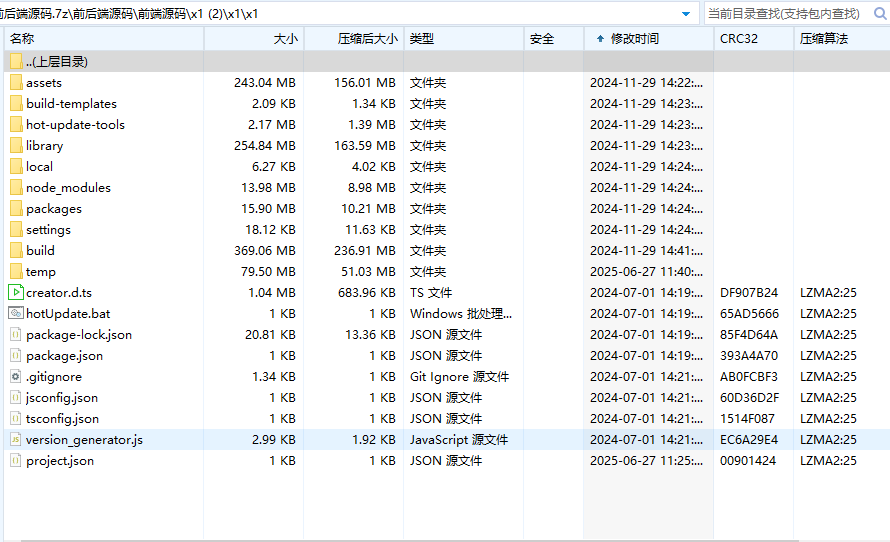Click the project.json file icon
Viewport: 890px width, 542px height.
point(15,461)
